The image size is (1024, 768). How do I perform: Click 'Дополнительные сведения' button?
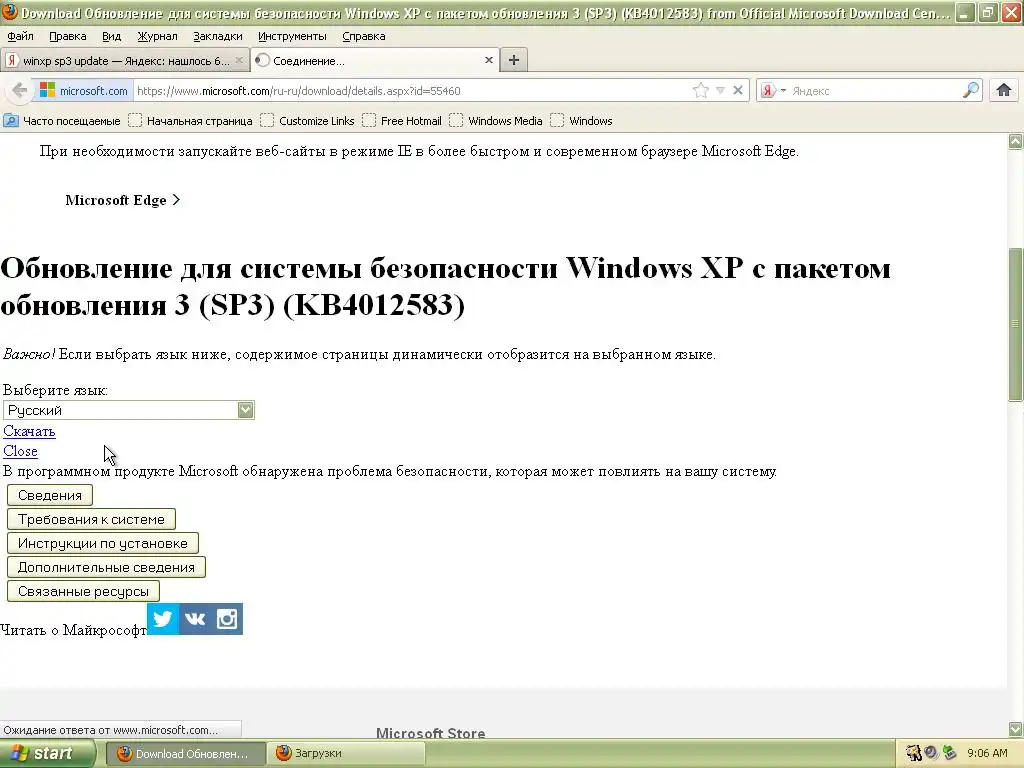pos(106,567)
